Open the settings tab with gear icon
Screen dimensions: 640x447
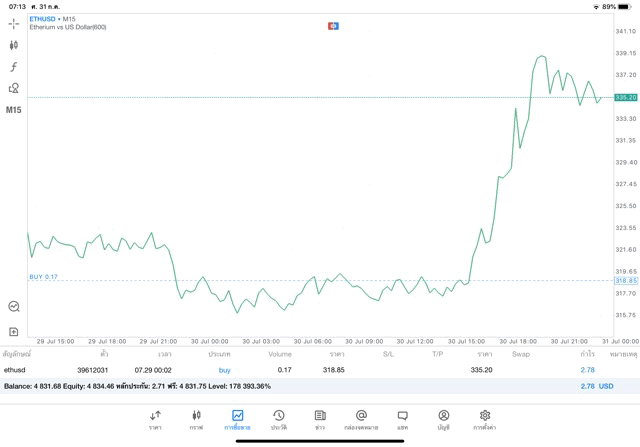pos(484,420)
